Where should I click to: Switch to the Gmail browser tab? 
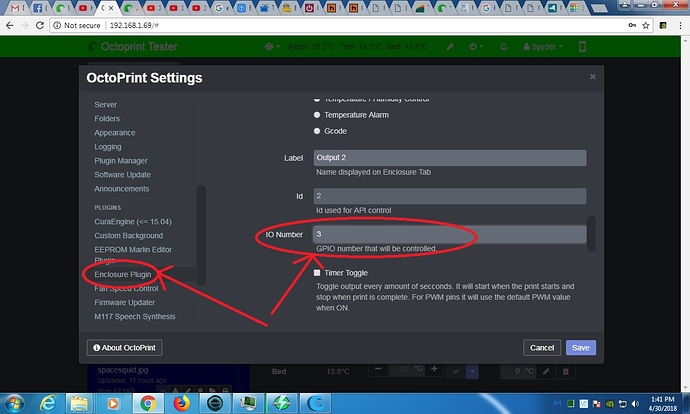coord(15,8)
